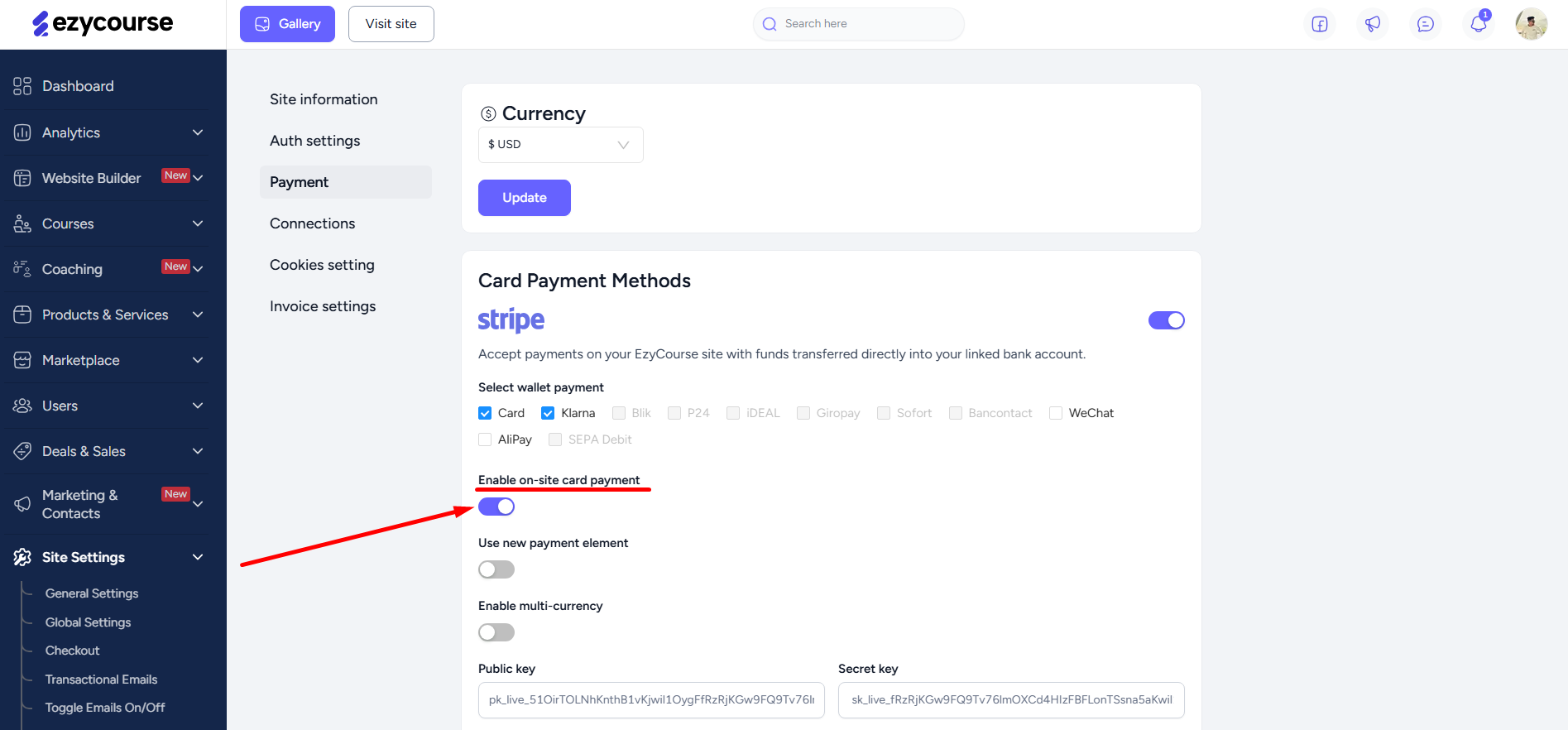Open the chat messages icon
The width and height of the screenshot is (1568, 730).
(x=1426, y=24)
